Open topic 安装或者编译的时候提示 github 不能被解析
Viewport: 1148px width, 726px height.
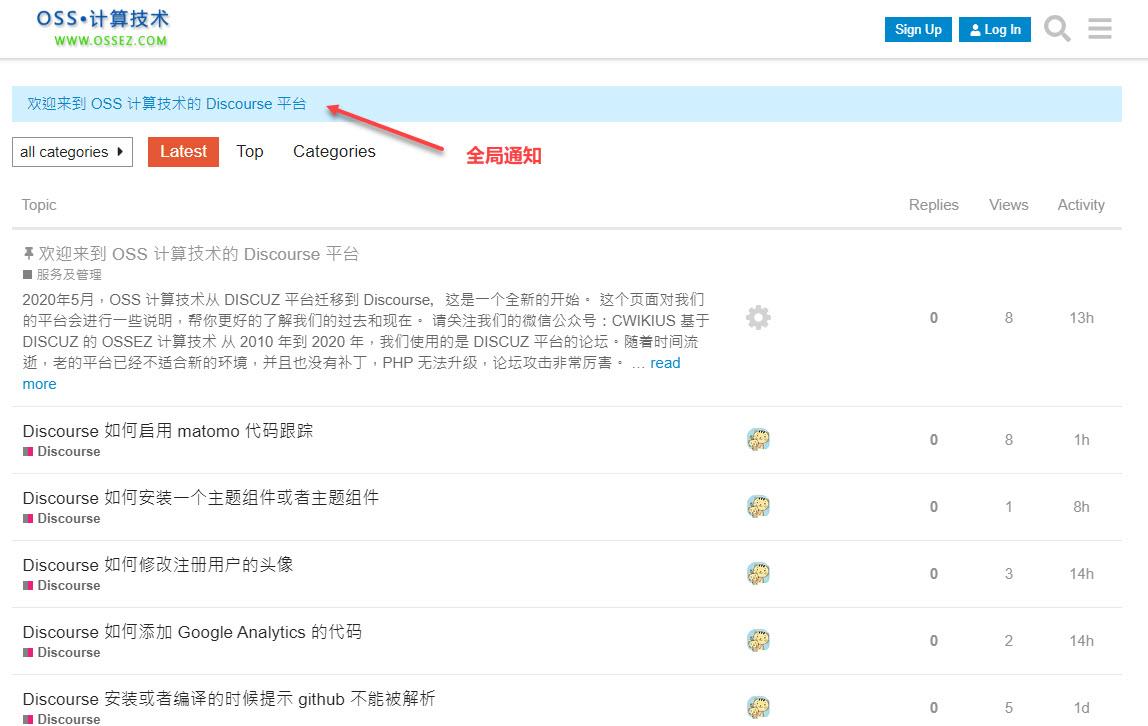(229, 699)
